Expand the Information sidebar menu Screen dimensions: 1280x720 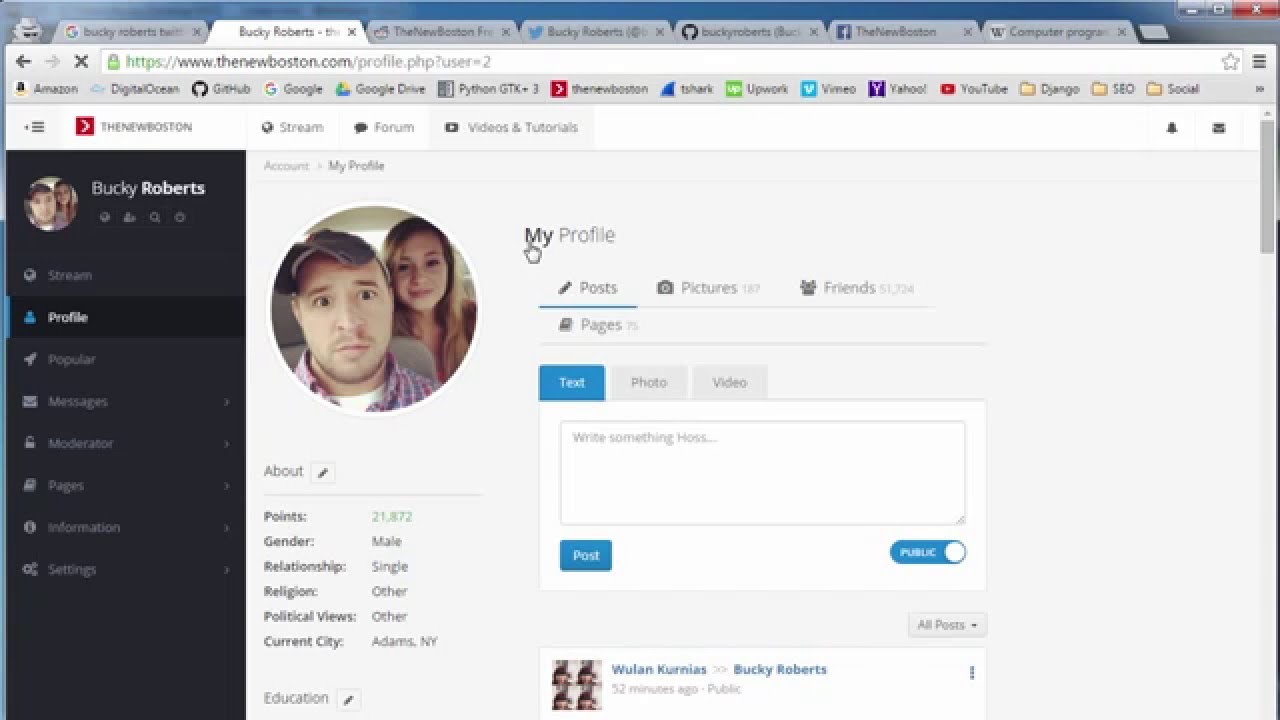[x=126, y=527]
